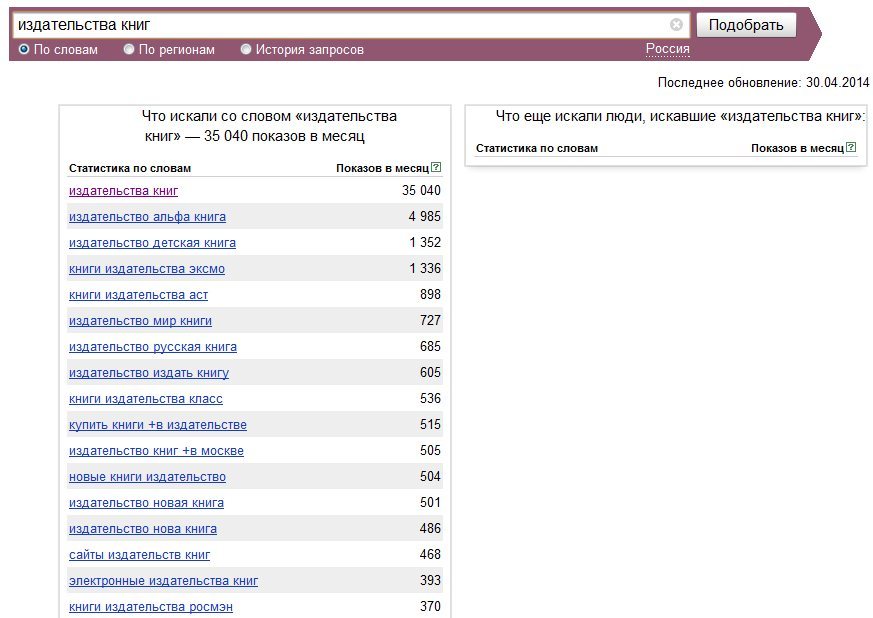The width and height of the screenshot is (873, 618).
Task: Click the value '504' in the table
Action: 430,476
